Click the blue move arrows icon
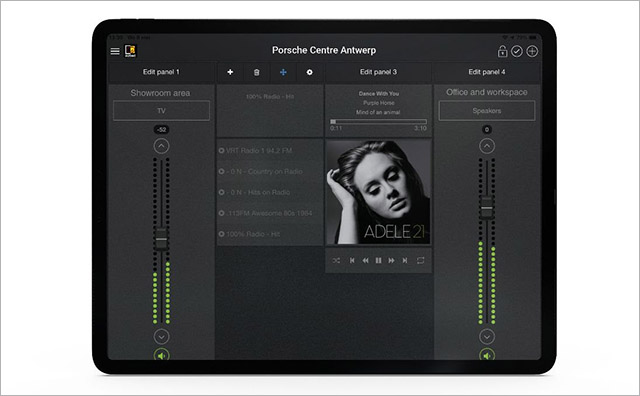This screenshot has height=396, width=640. coord(283,72)
